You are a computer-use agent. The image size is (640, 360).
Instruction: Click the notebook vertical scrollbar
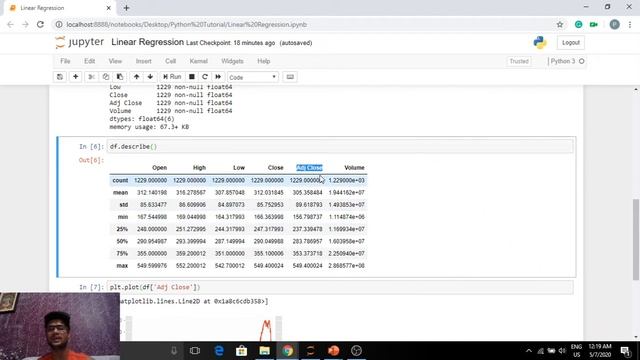point(636,239)
